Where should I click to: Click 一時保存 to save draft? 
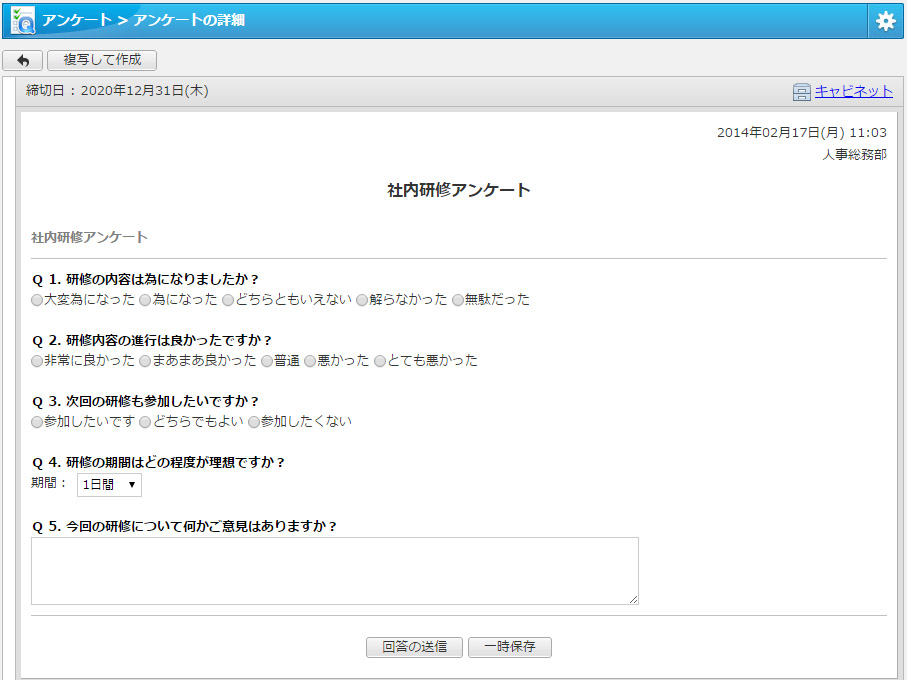(x=509, y=647)
